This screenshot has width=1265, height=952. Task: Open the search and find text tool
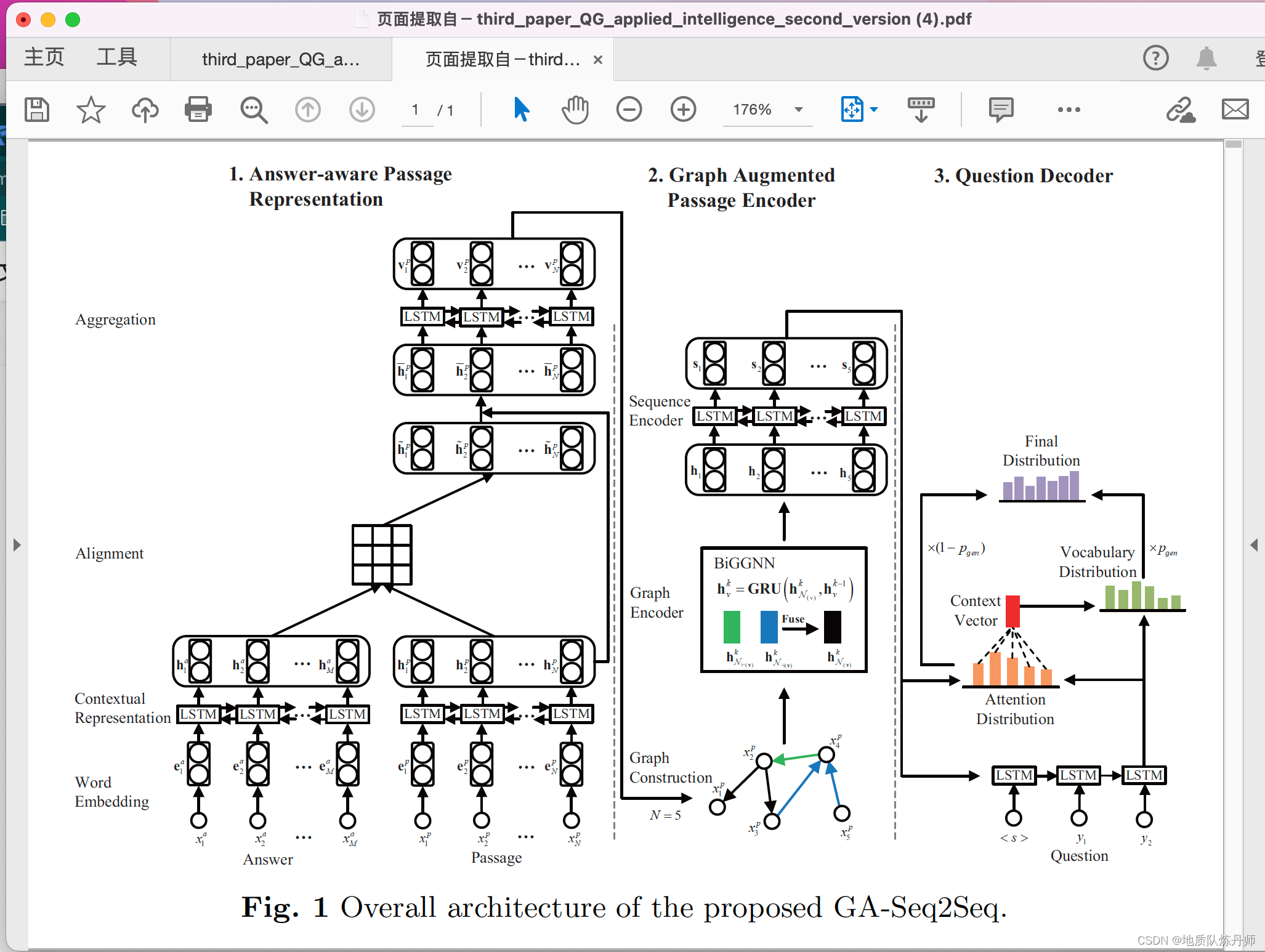click(253, 110)
